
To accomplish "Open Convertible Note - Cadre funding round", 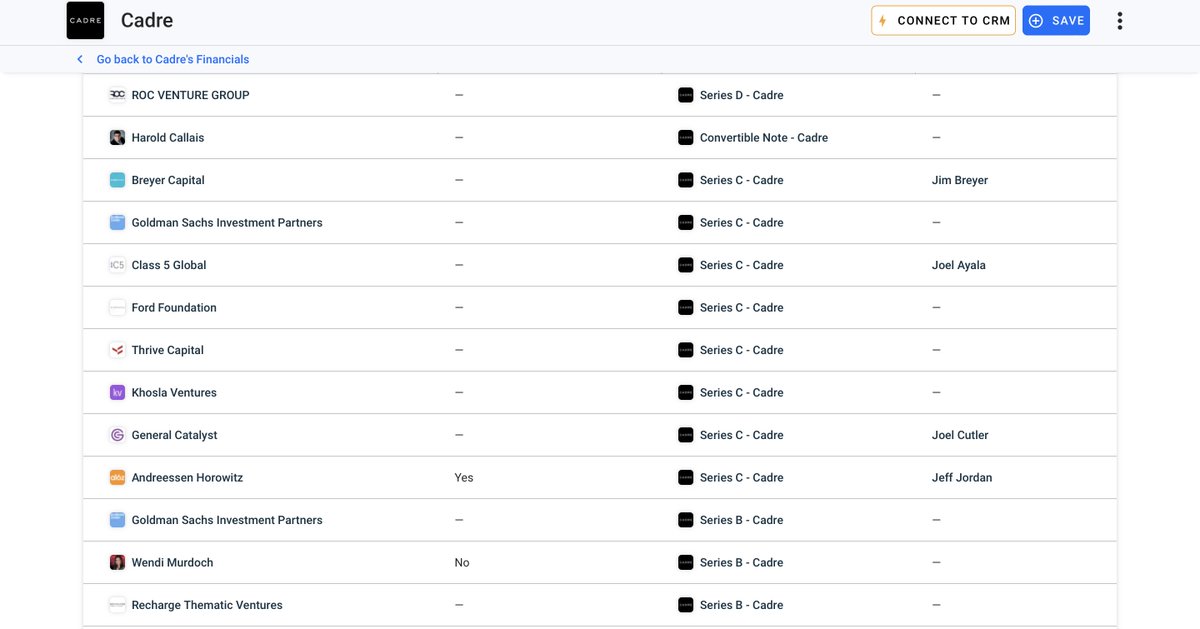I will coord(763,138).
